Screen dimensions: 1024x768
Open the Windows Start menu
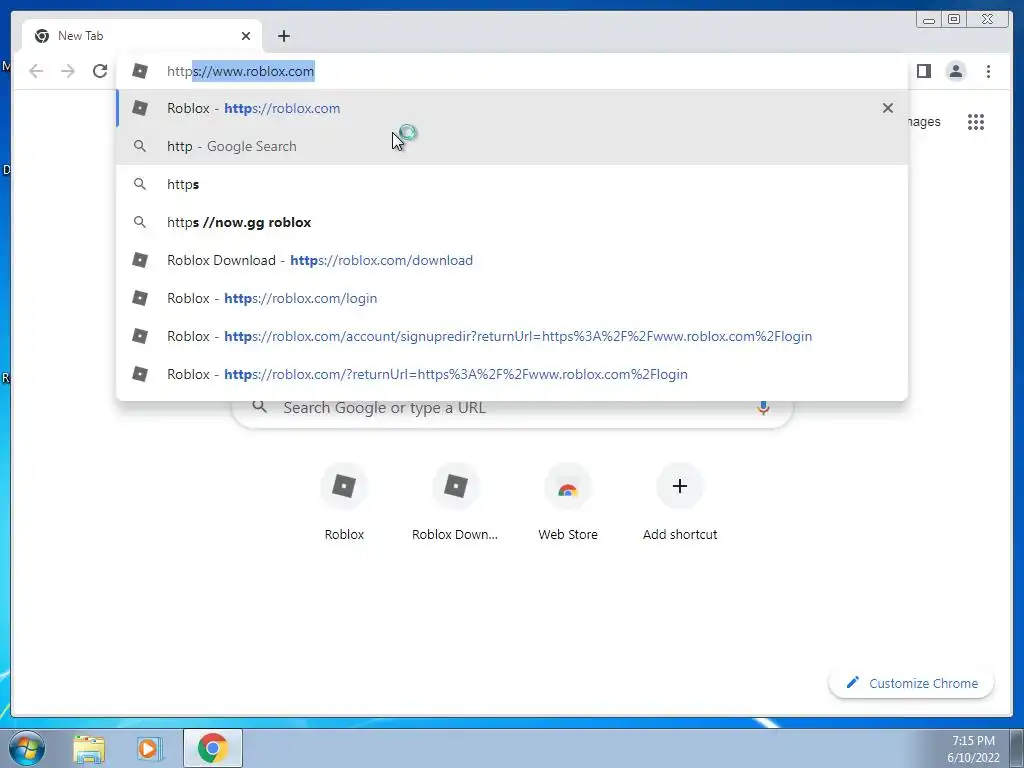[x=27, y=748]
